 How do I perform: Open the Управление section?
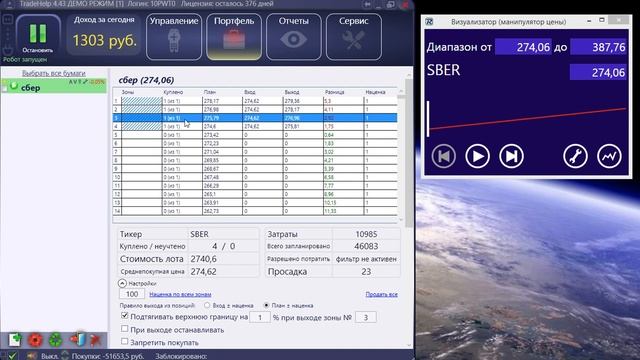pos(174,37)
